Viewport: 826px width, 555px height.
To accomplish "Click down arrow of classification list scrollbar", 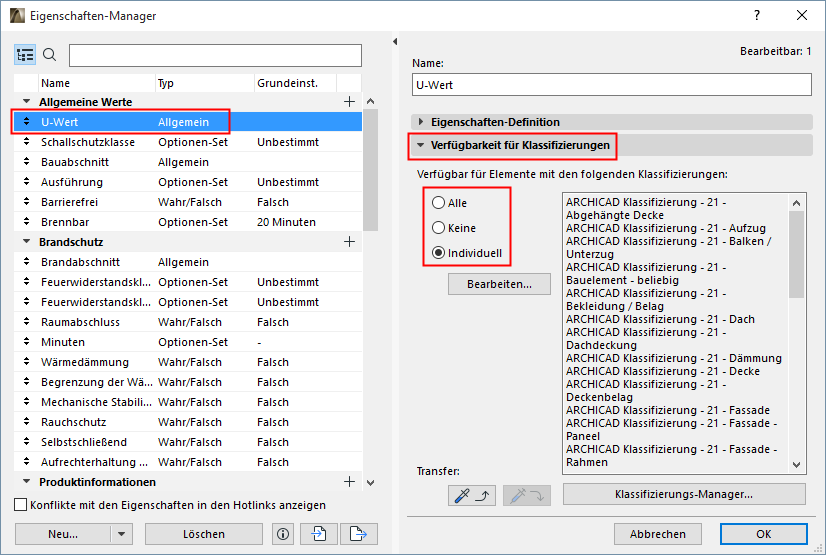I will [x=796, y=465].
